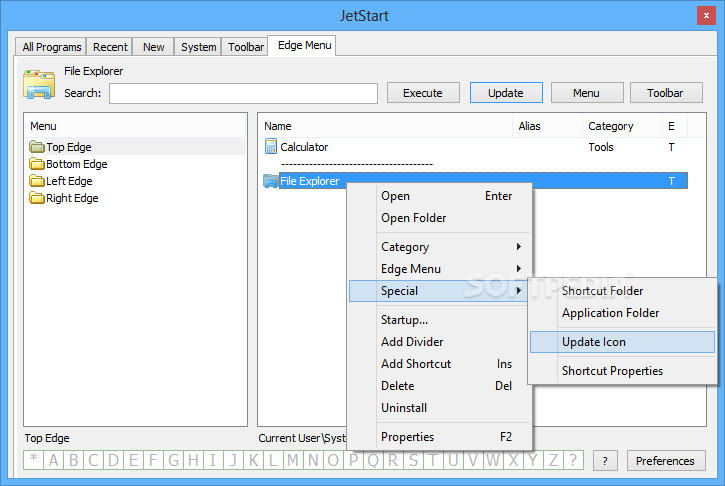The image size is (725, 486).
Task: Sort by the Alias column header
Action: coord(547,126)
